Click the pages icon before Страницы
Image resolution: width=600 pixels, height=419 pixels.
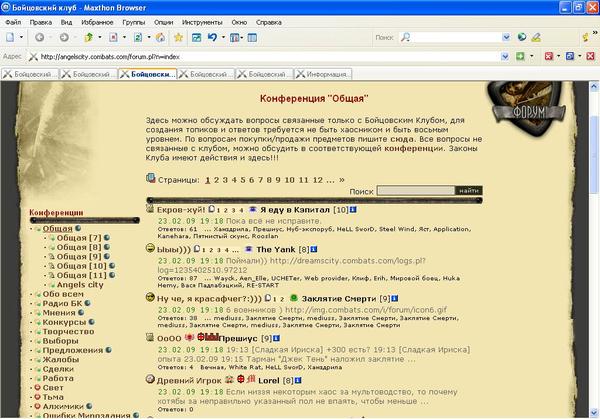(151, 178)
